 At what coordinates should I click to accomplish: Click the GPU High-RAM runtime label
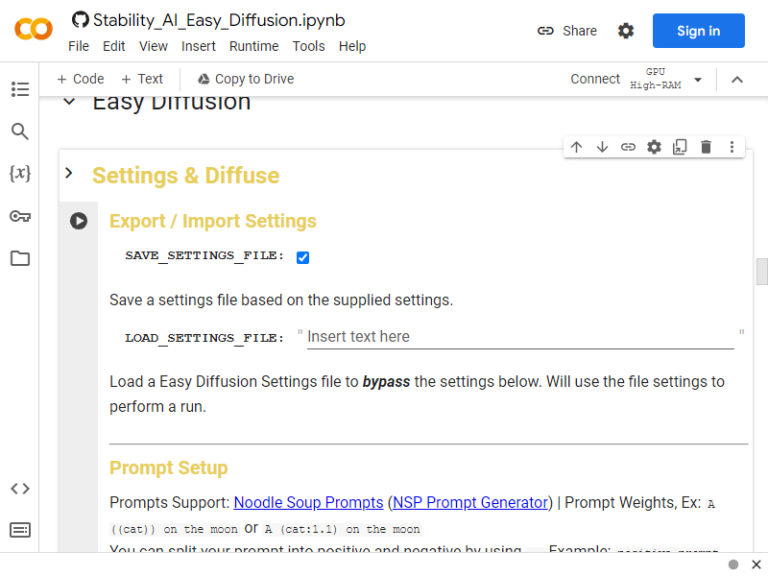pos(655,79)
